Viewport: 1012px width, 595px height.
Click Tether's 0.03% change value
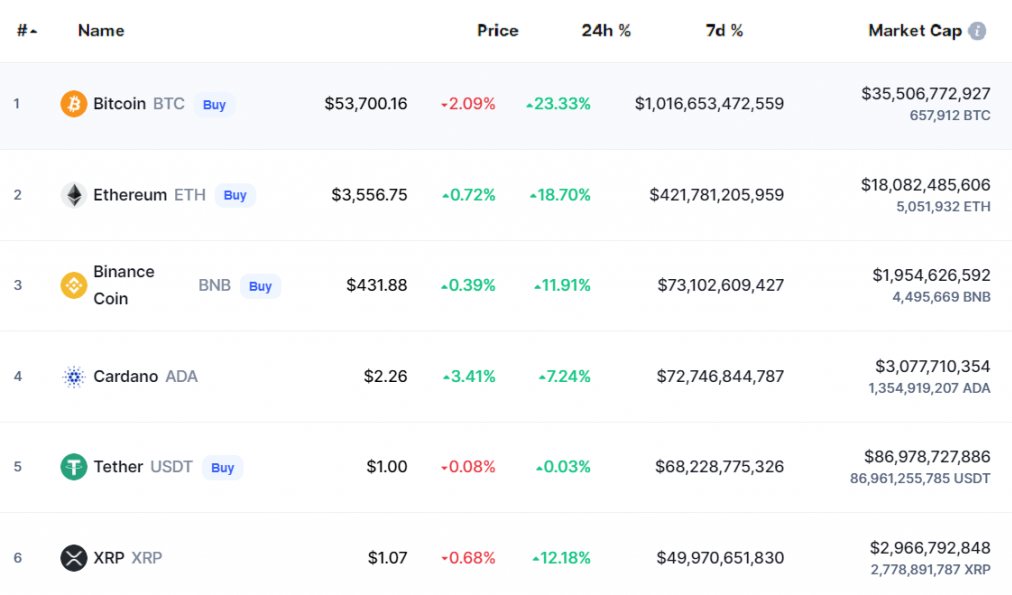tap(563, 467)
